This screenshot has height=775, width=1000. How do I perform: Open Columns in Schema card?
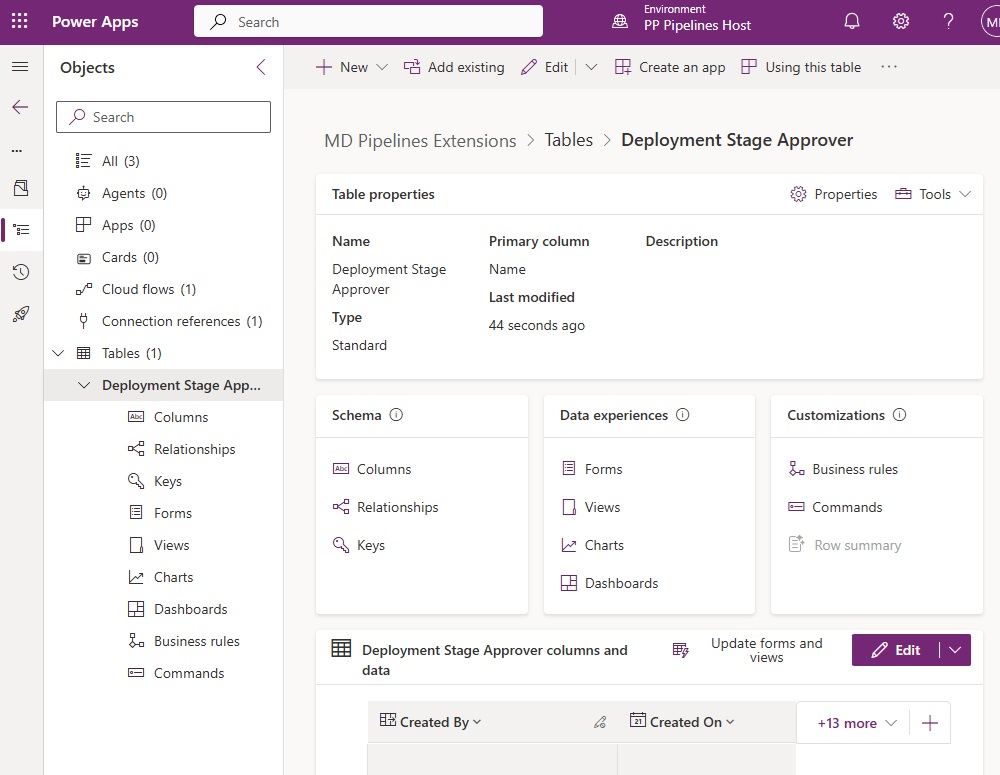point(372,469)
